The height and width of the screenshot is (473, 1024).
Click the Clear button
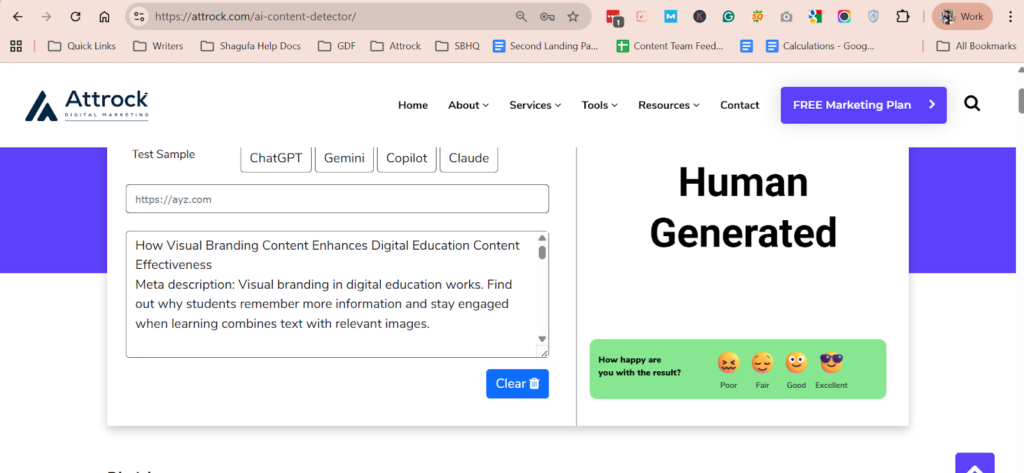click(517, 383)
